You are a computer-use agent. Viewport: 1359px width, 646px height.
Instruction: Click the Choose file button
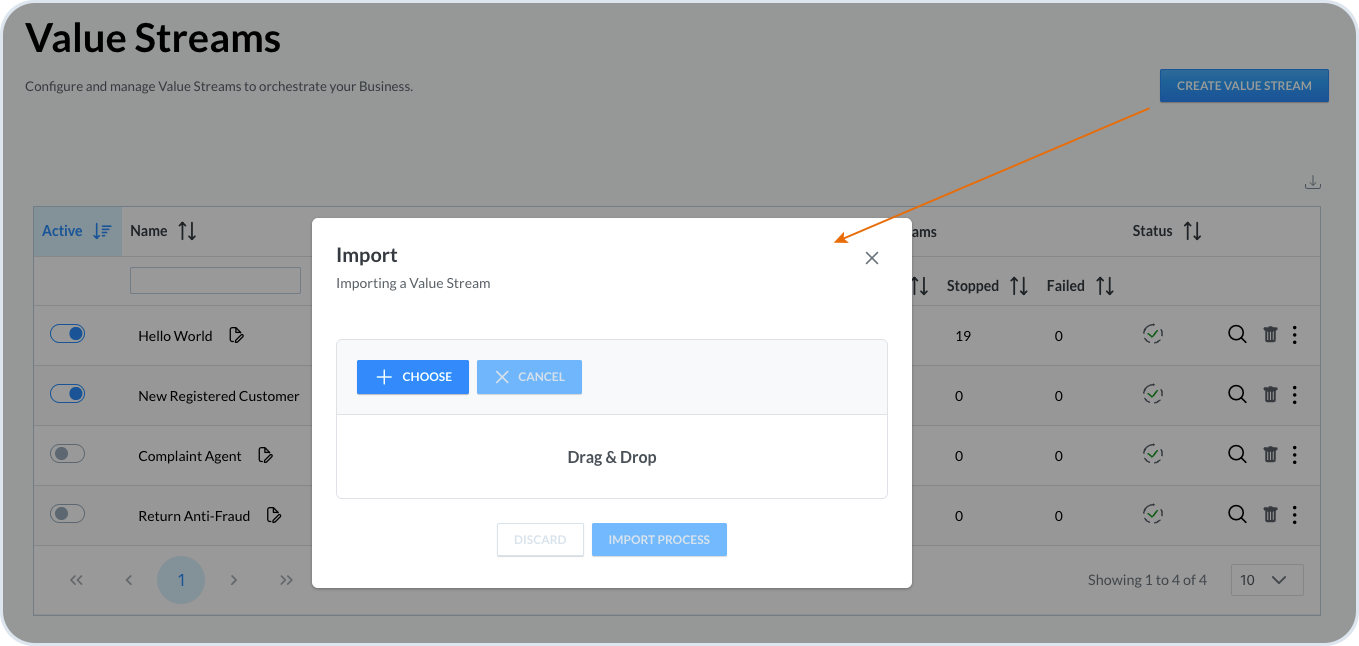point(412,377)
